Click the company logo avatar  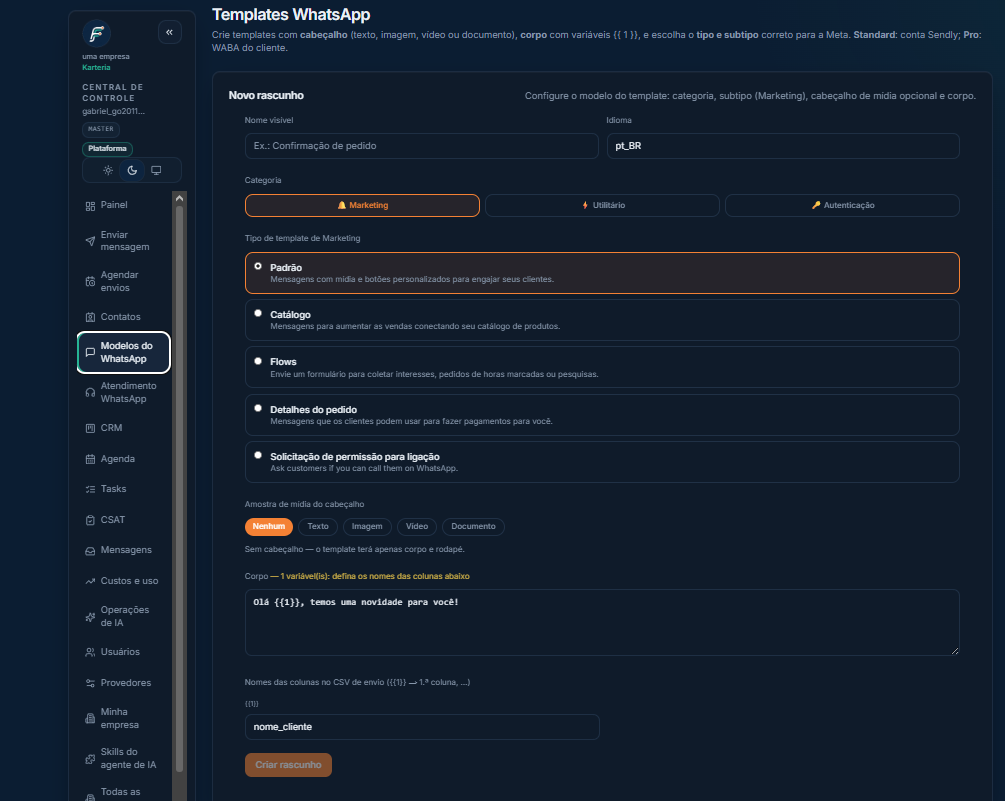(97, 33)
